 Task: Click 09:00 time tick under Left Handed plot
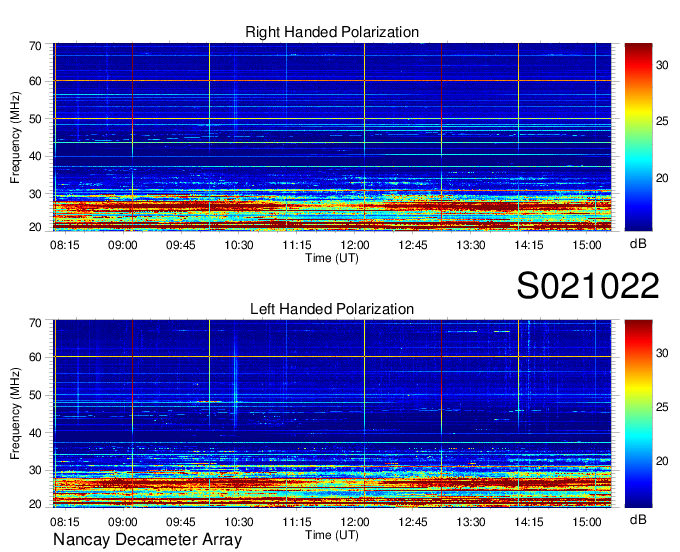[123, 522]
